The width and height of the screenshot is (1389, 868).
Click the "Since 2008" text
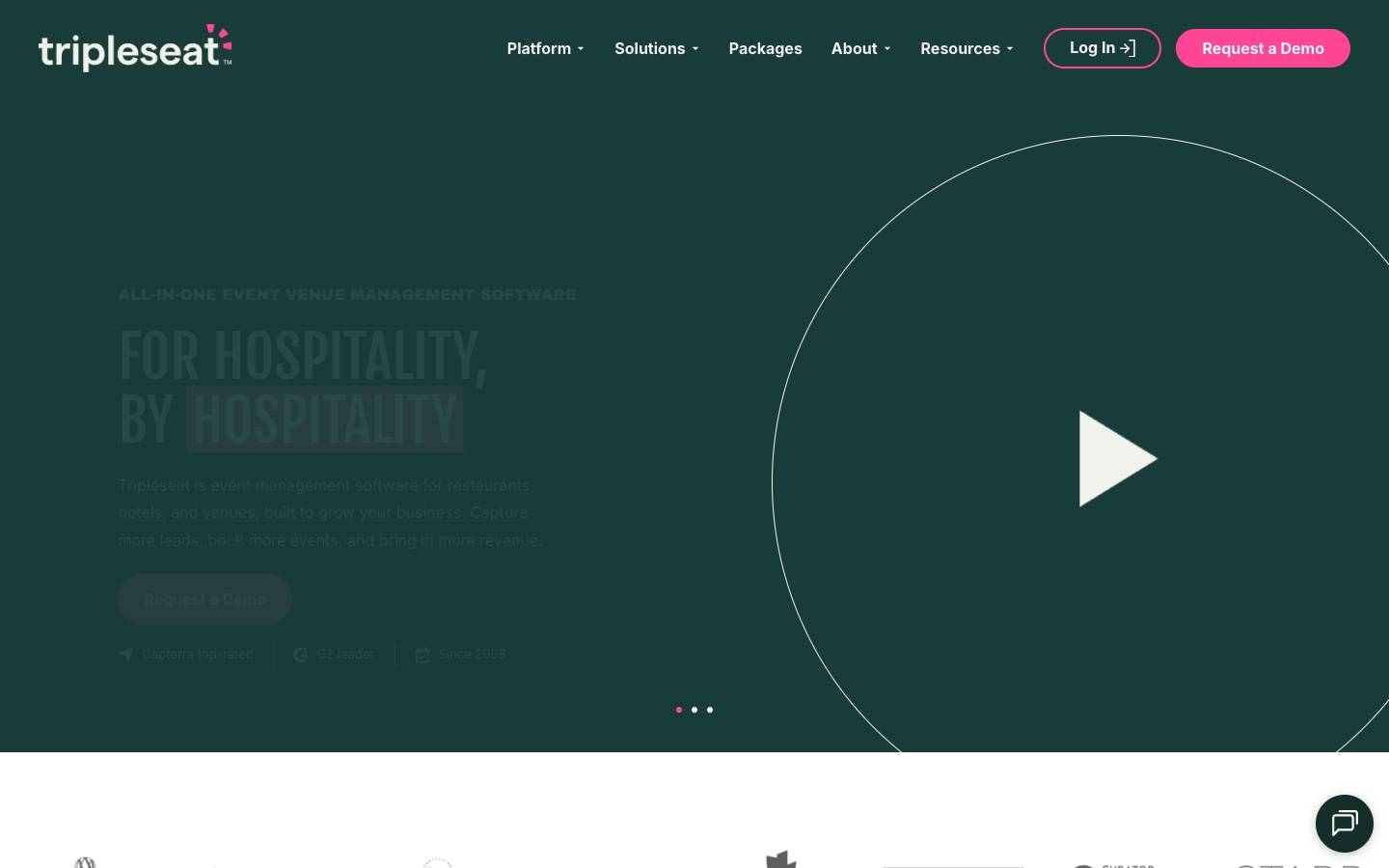pyautogui.click(x=473, y=654)
